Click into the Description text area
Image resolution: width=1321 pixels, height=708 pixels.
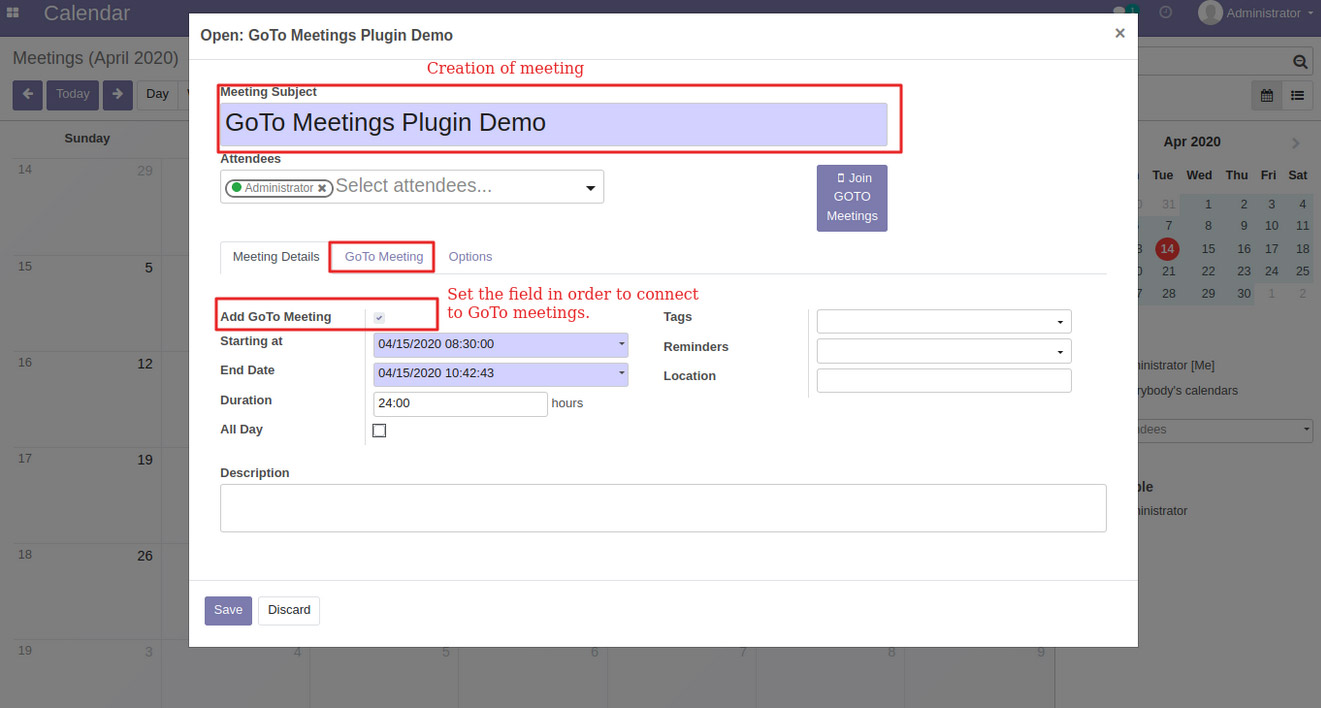point(663,508)
